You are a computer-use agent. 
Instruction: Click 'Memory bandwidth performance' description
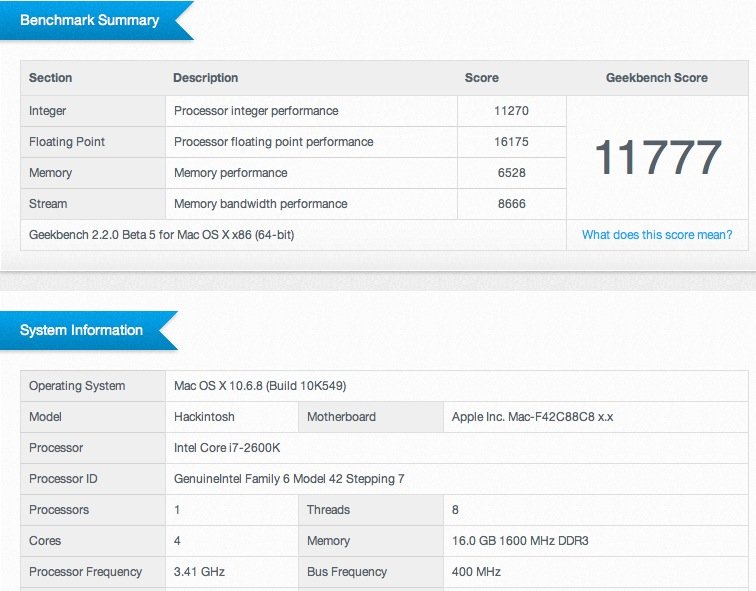(x=260, y=203)
